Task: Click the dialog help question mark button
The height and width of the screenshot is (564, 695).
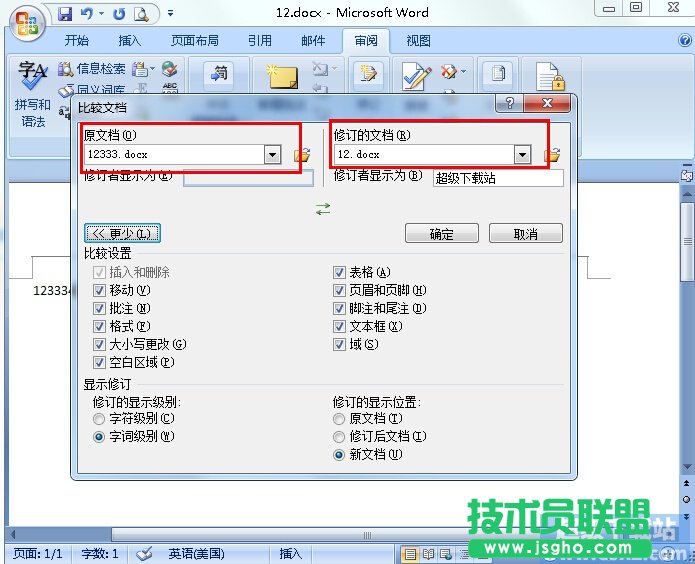Action: pos(509,103)
